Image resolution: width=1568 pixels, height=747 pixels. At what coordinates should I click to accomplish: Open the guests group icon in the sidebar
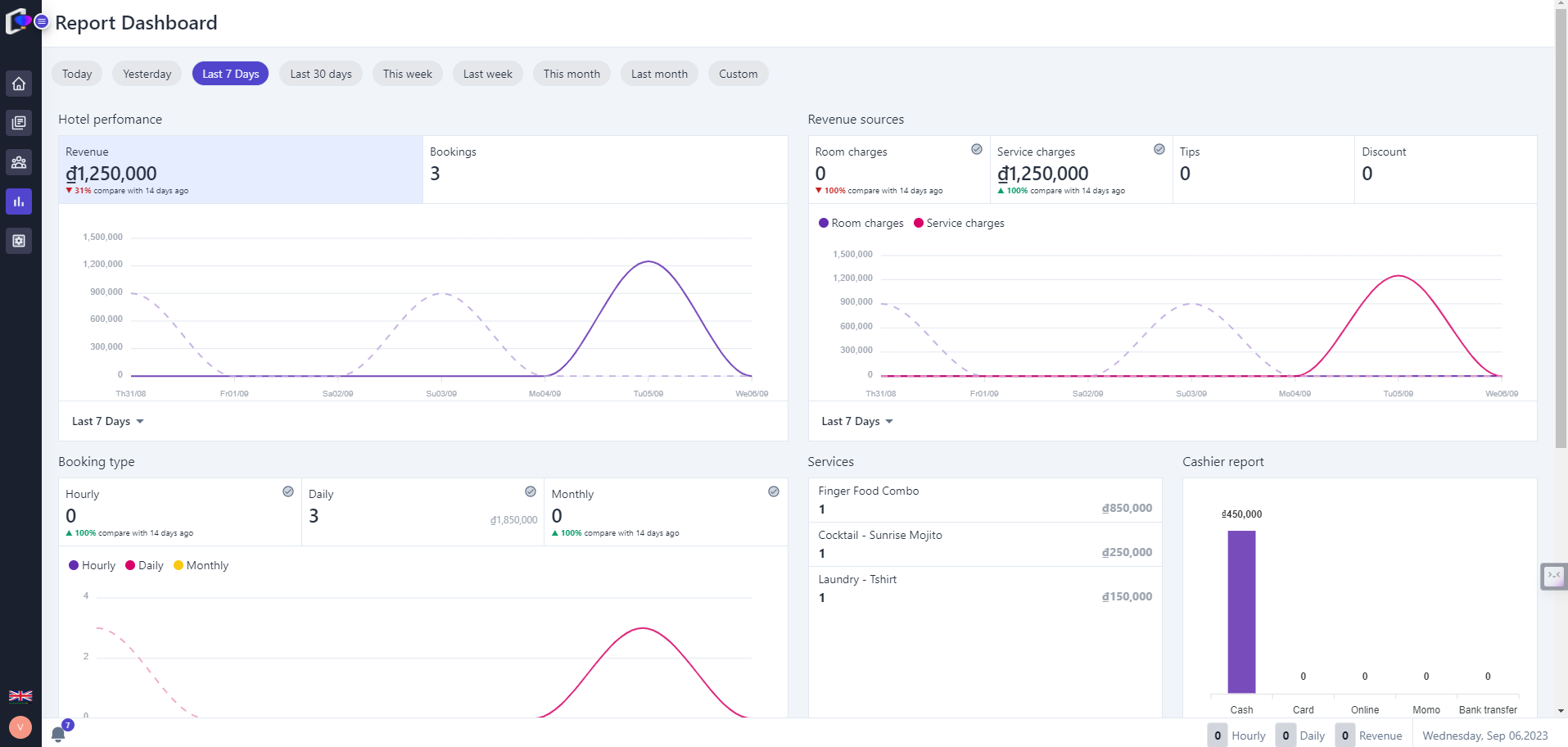click(x=19, y=162)
